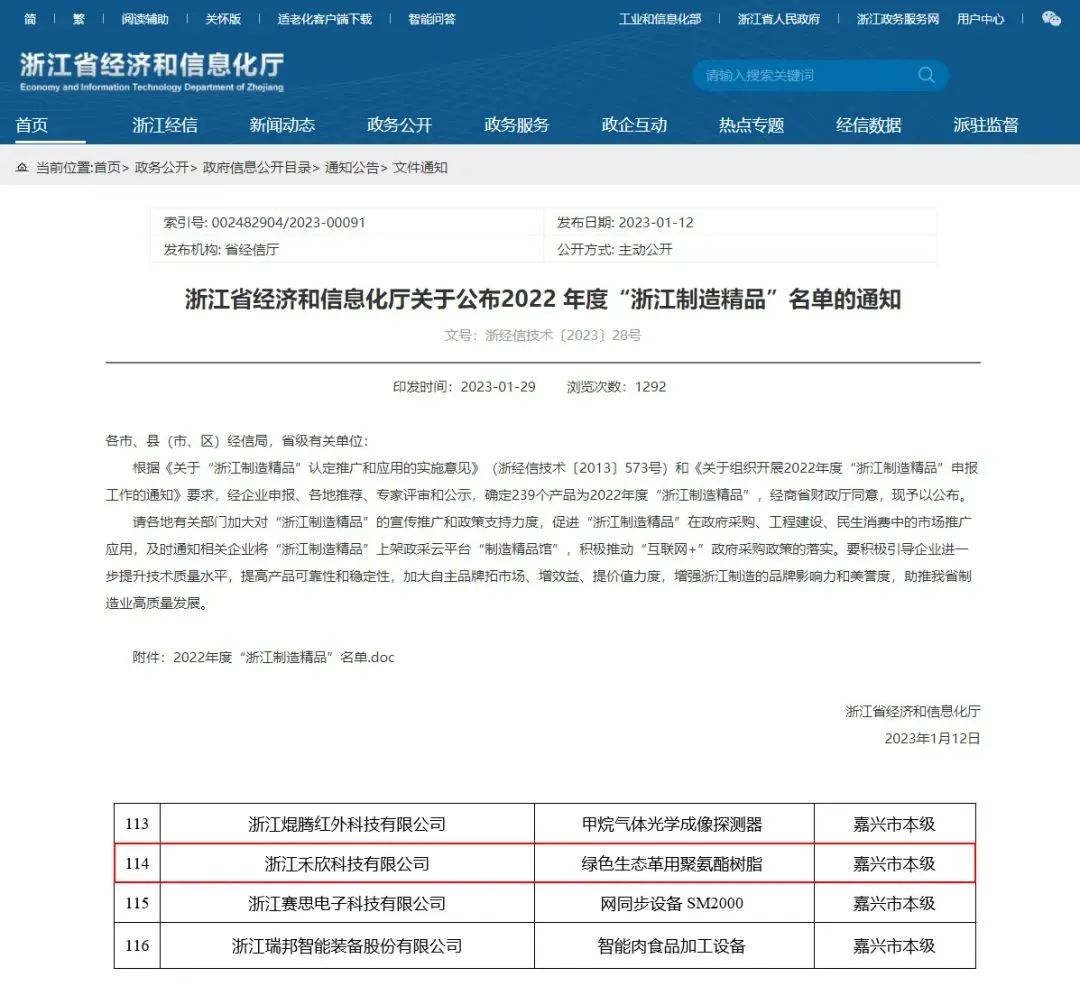Click the 浙江省经济和信息化厅 site logo
The height and width of the screenshot is (1005, 1080).
pos(152,71)
